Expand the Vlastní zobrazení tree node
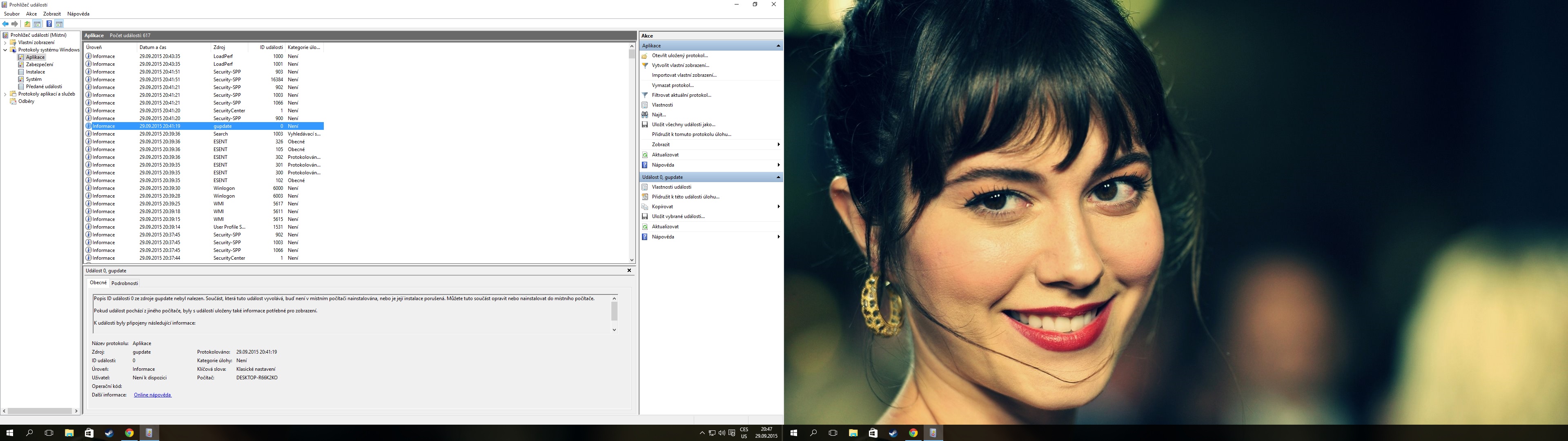Screen dimensions: 1568x441 (x=5, y=42)
